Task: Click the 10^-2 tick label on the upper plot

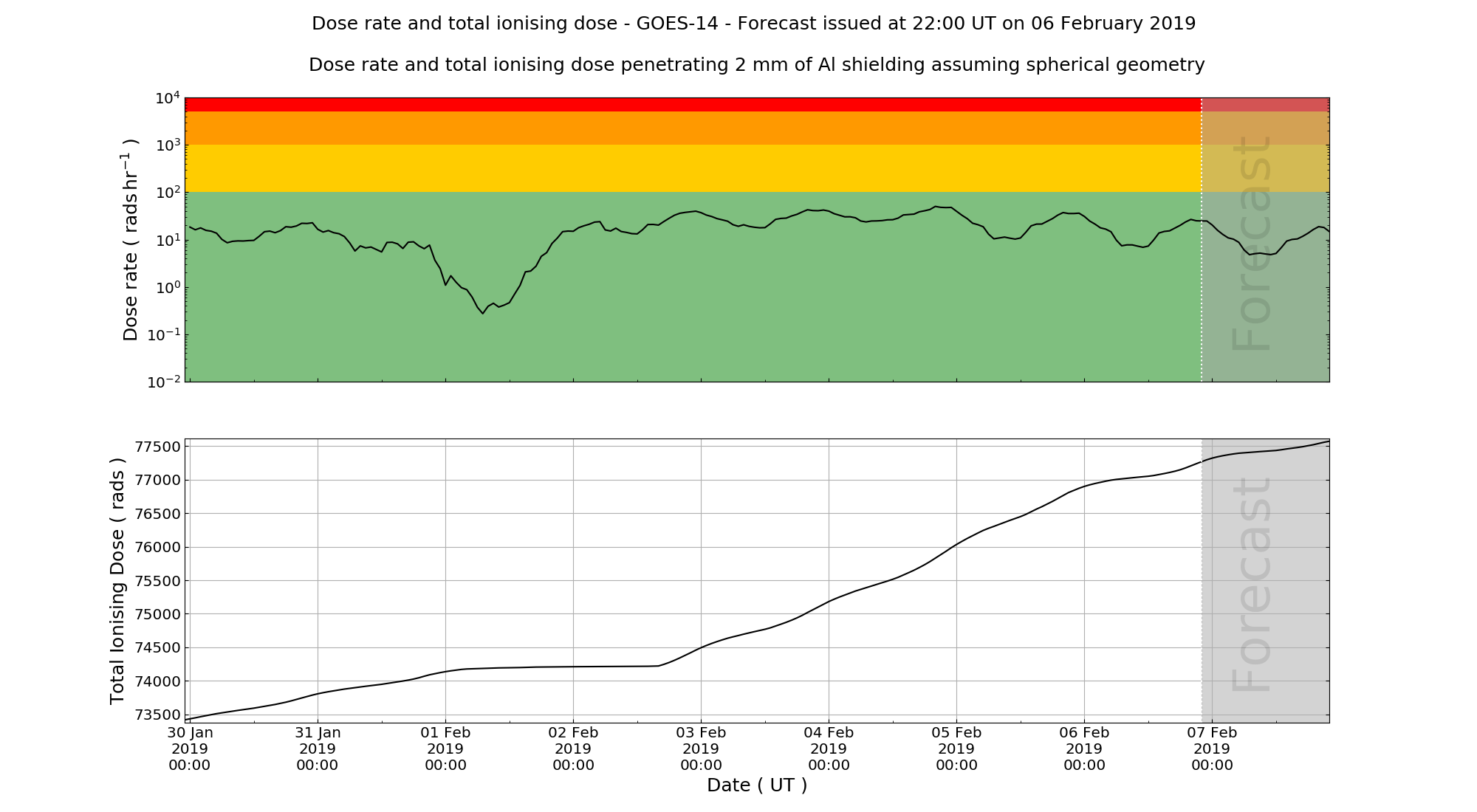Action: click(164, 382)
